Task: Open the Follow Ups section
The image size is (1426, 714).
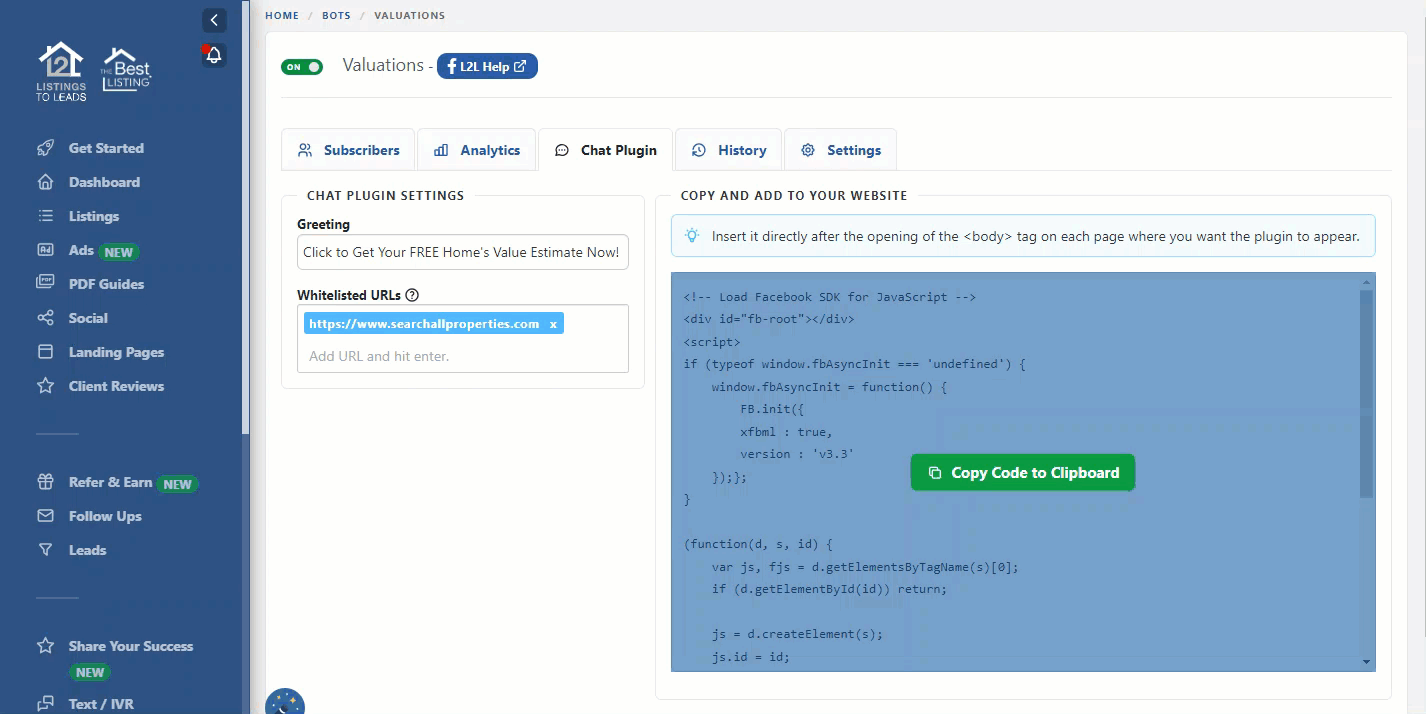Action: [103, 516]
